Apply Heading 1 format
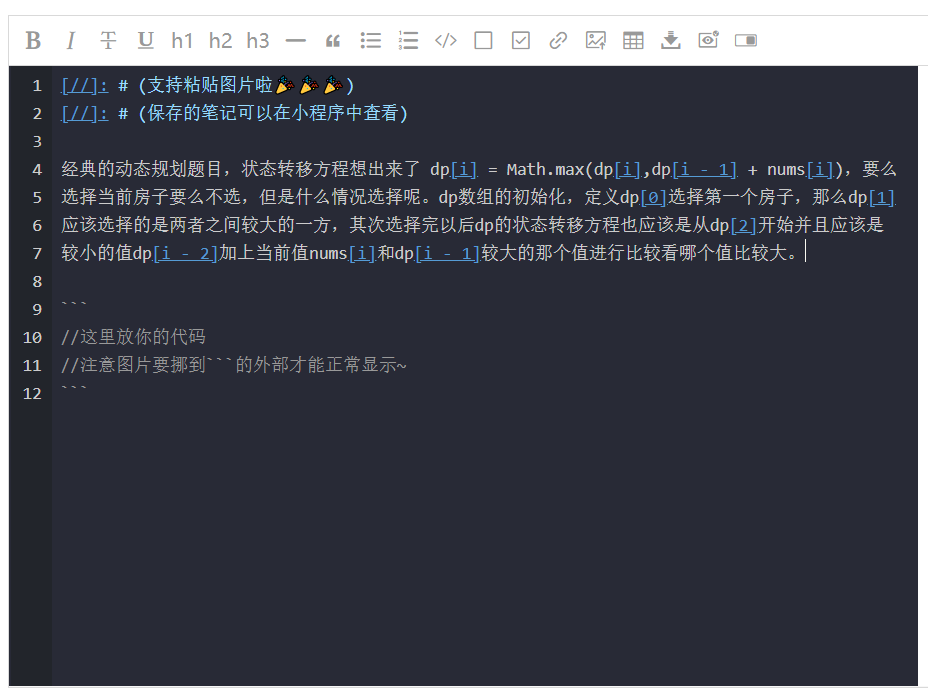The height and width of the screenshot is (697, 928). coord(181,40)
